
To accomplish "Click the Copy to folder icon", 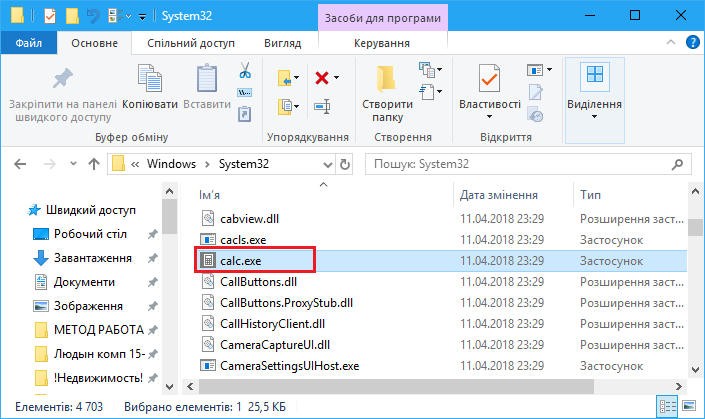I will pos(285,107).
